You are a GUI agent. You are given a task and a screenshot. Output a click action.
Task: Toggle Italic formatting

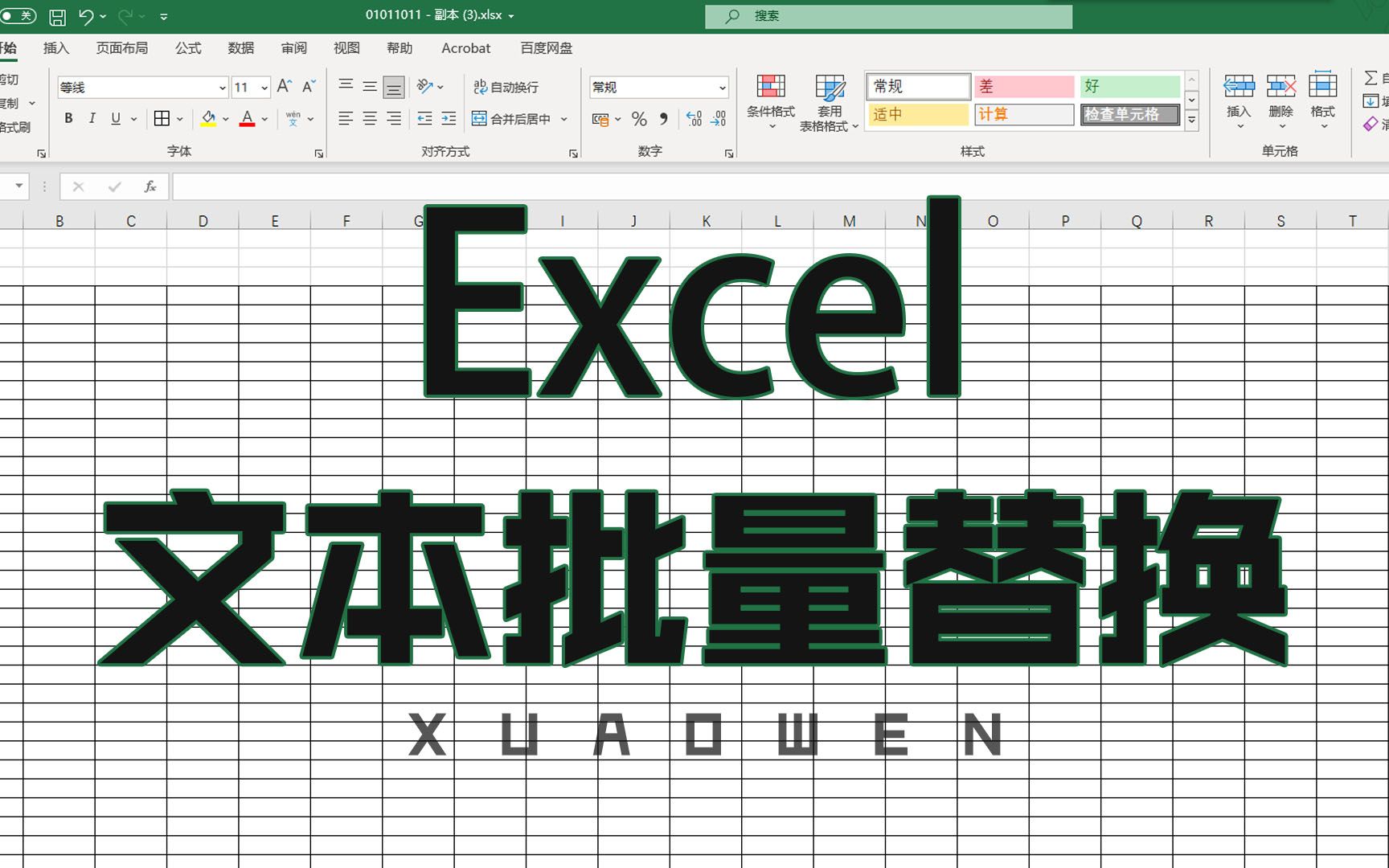click(x=92, y=118)
